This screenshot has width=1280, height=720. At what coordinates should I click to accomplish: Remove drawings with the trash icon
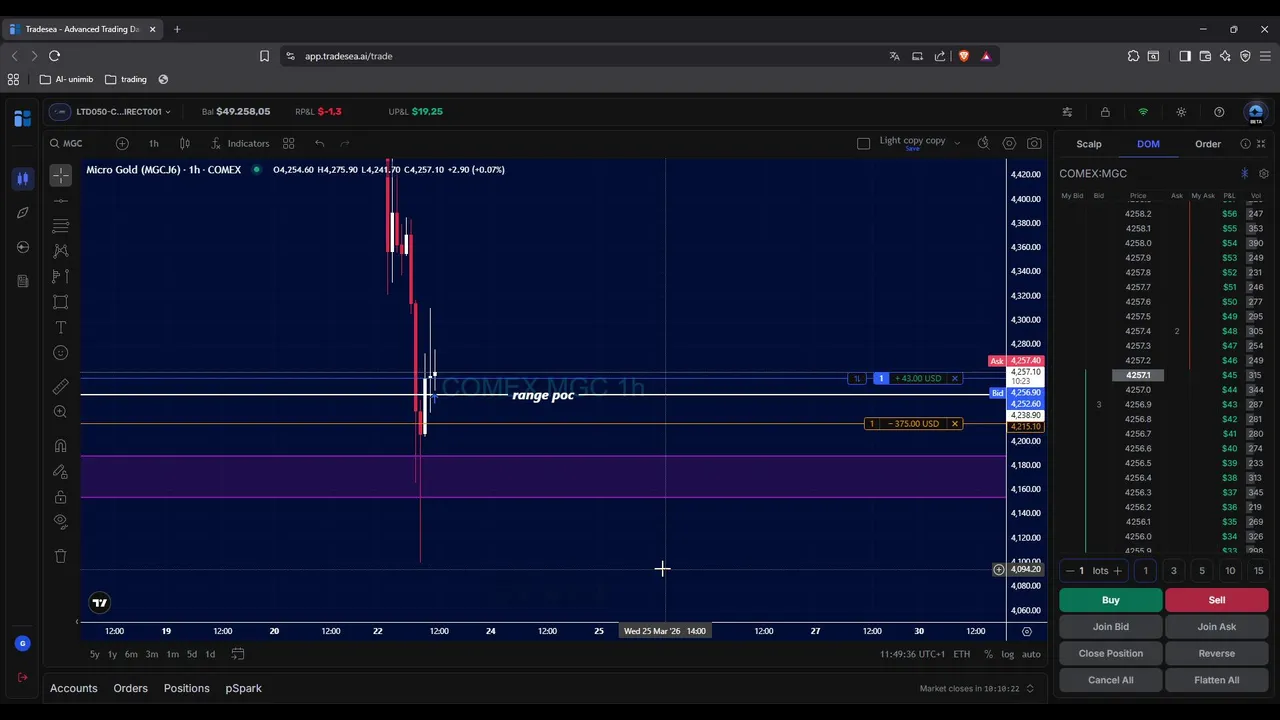60,556
